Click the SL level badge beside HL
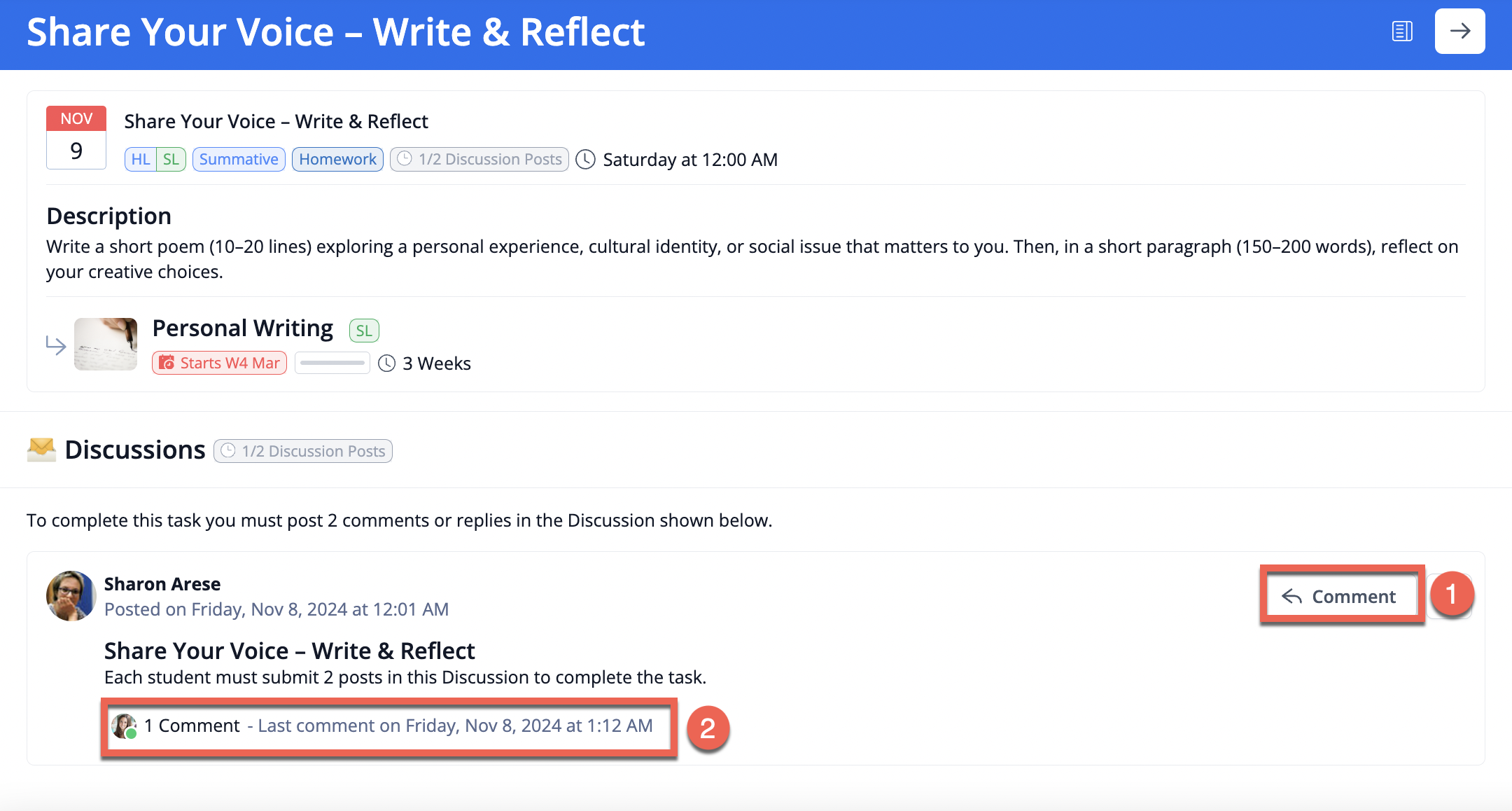The image size is (1512, 811). click(171, 160)
